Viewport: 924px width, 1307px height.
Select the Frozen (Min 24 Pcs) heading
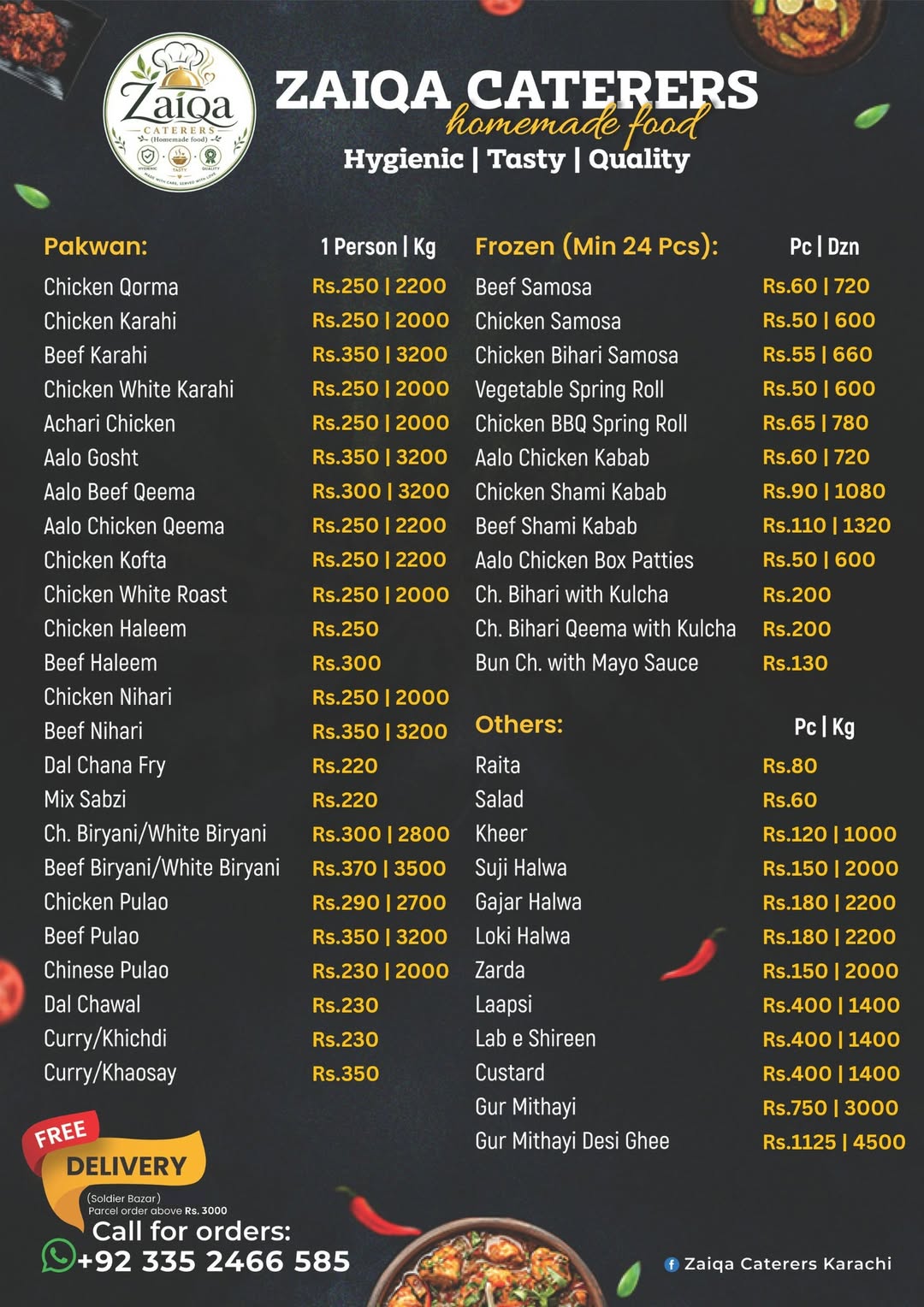click(x=596, y=246)
